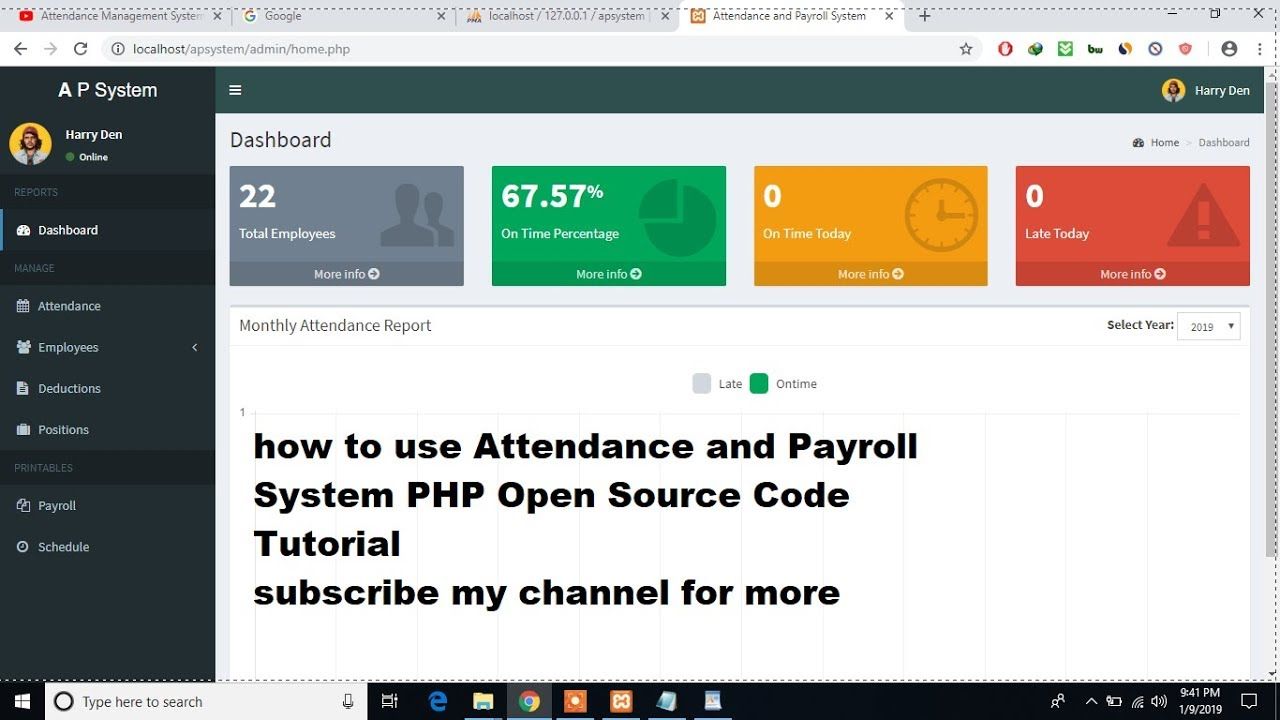
Task: Click the Deductions document icon in sidebar
Action: 23,388
